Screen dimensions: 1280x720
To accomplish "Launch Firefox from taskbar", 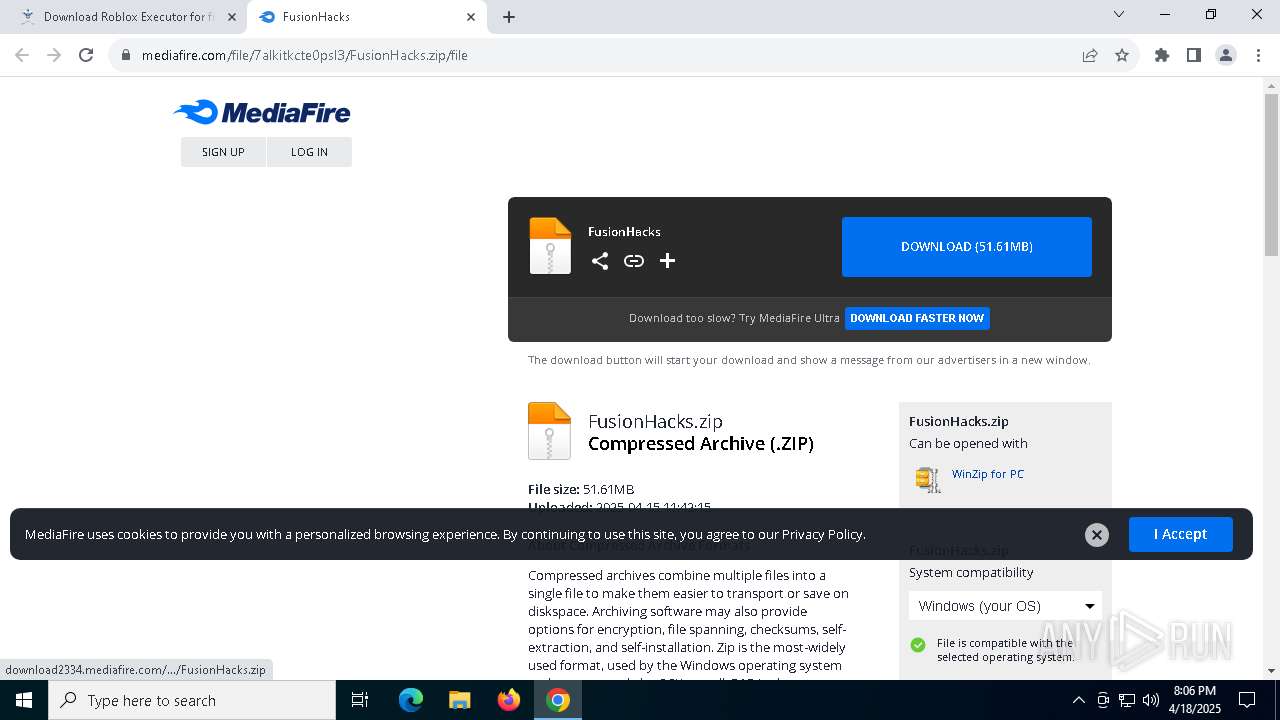I will coord(509,700).
